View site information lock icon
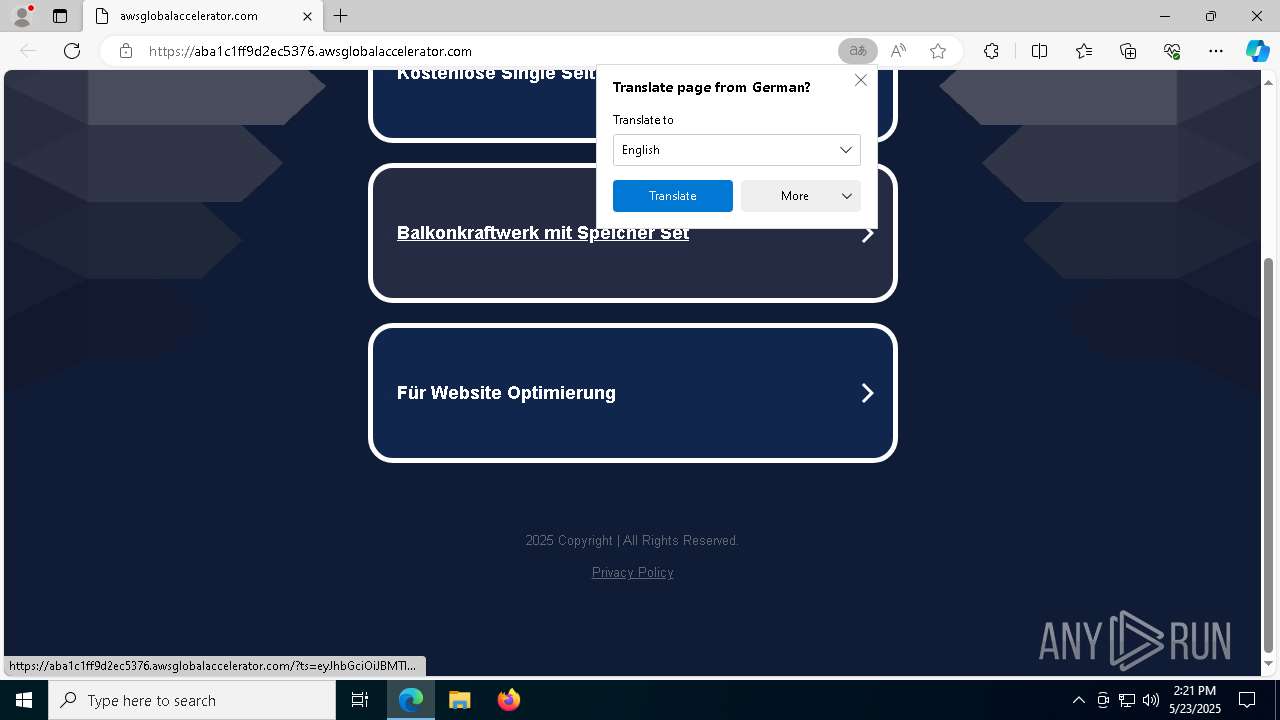This screenshot has width=1280, height=720. coord(126,51)
